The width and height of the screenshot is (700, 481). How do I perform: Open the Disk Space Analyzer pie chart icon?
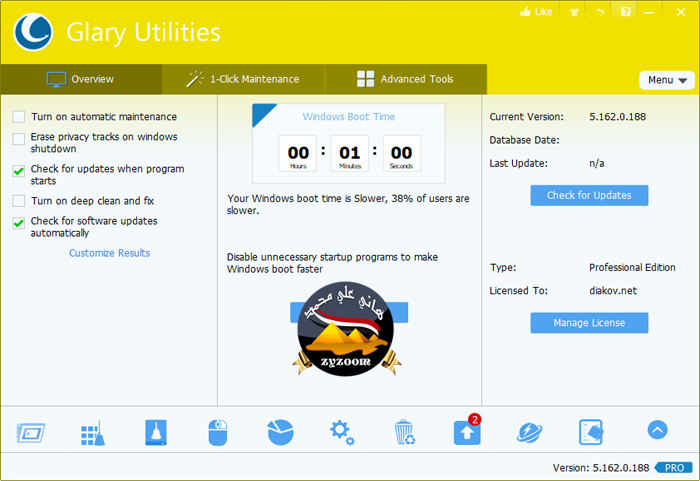[280, 432]
